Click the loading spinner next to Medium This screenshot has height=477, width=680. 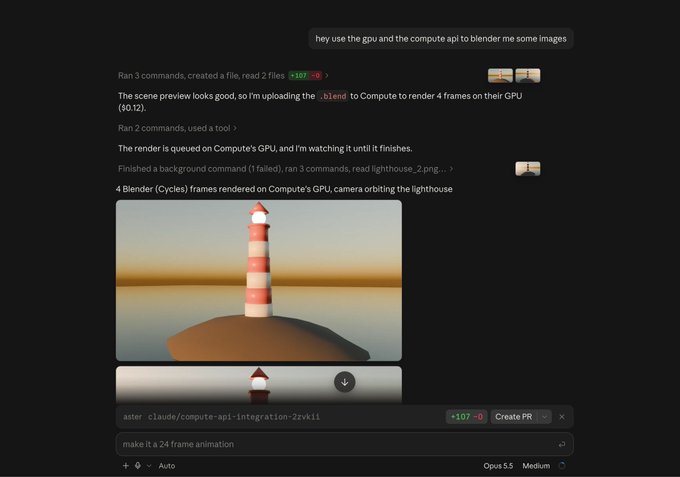coord(562,465)
